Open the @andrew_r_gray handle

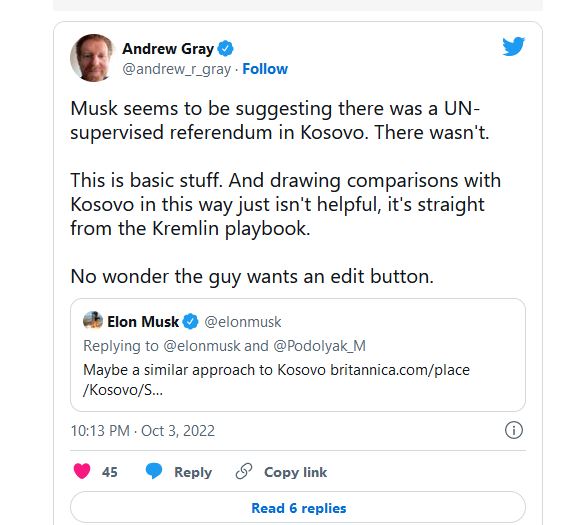[x=177, y=69]
